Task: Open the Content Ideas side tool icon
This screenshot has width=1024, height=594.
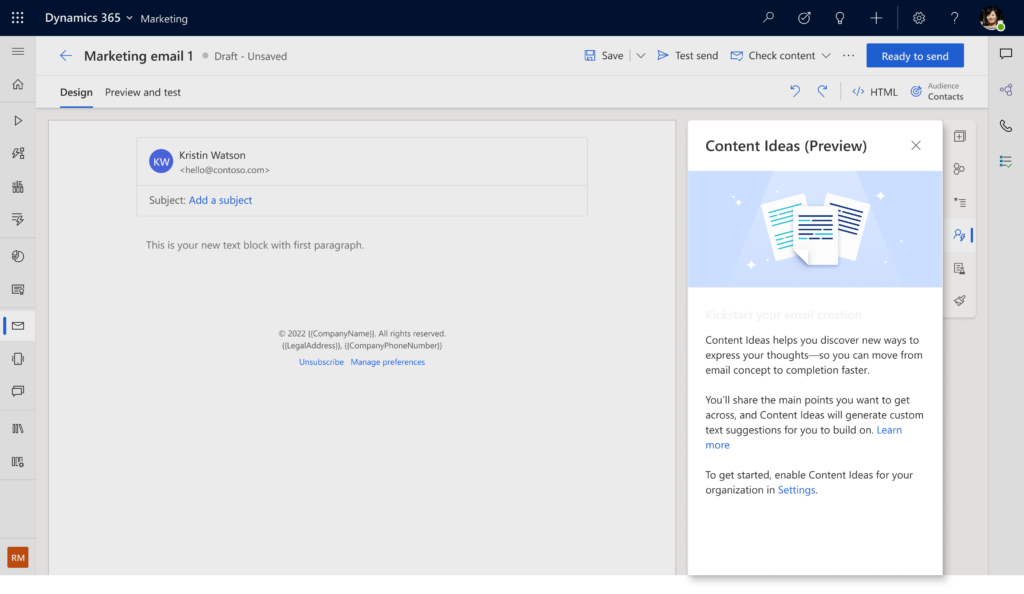Action: pyautogui.click(x=959, y=235)
